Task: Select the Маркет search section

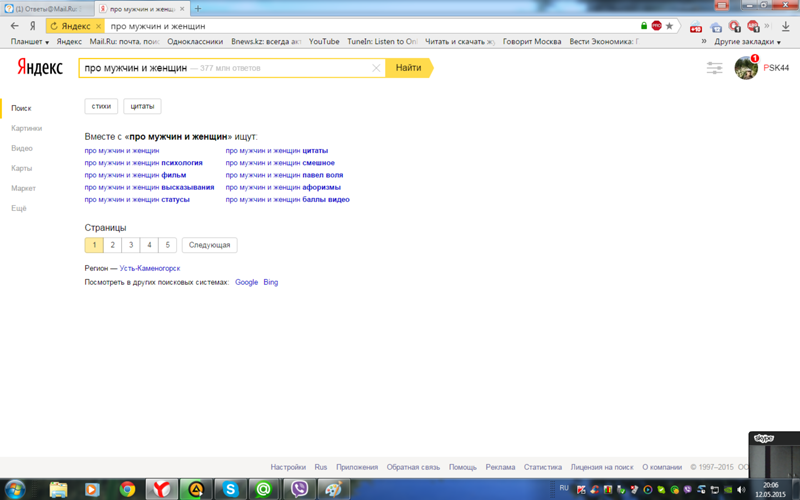Action: (23, 188)
